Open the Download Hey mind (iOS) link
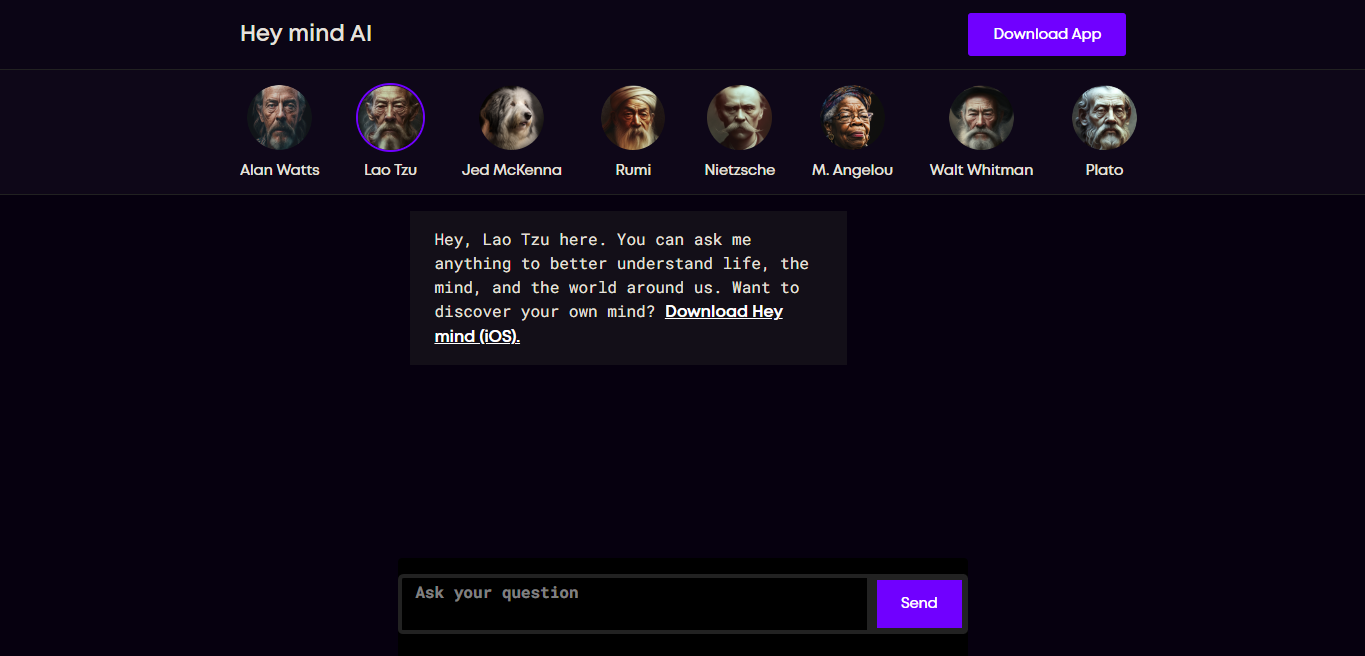Viewport: 1365px width, 656px height. click(x=609, y=324)
